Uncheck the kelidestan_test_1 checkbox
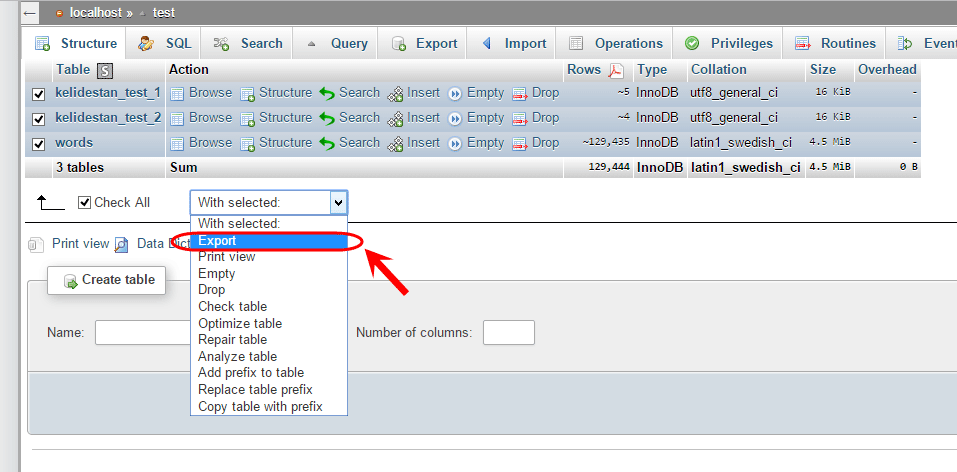957x472 pixels. pos(39,95)
